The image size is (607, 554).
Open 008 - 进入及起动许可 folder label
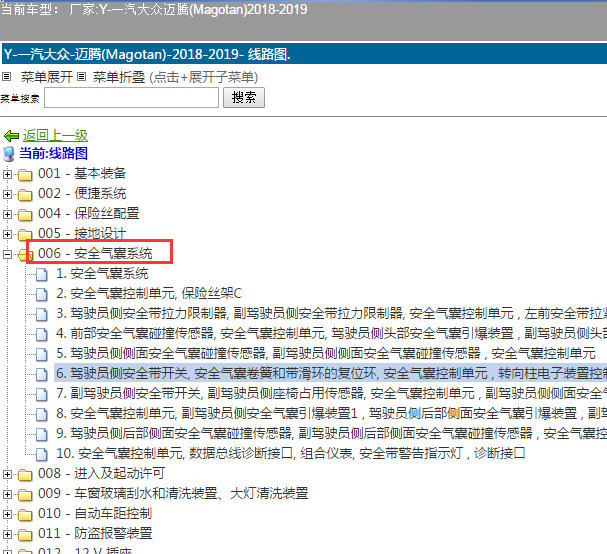point(101,473)
